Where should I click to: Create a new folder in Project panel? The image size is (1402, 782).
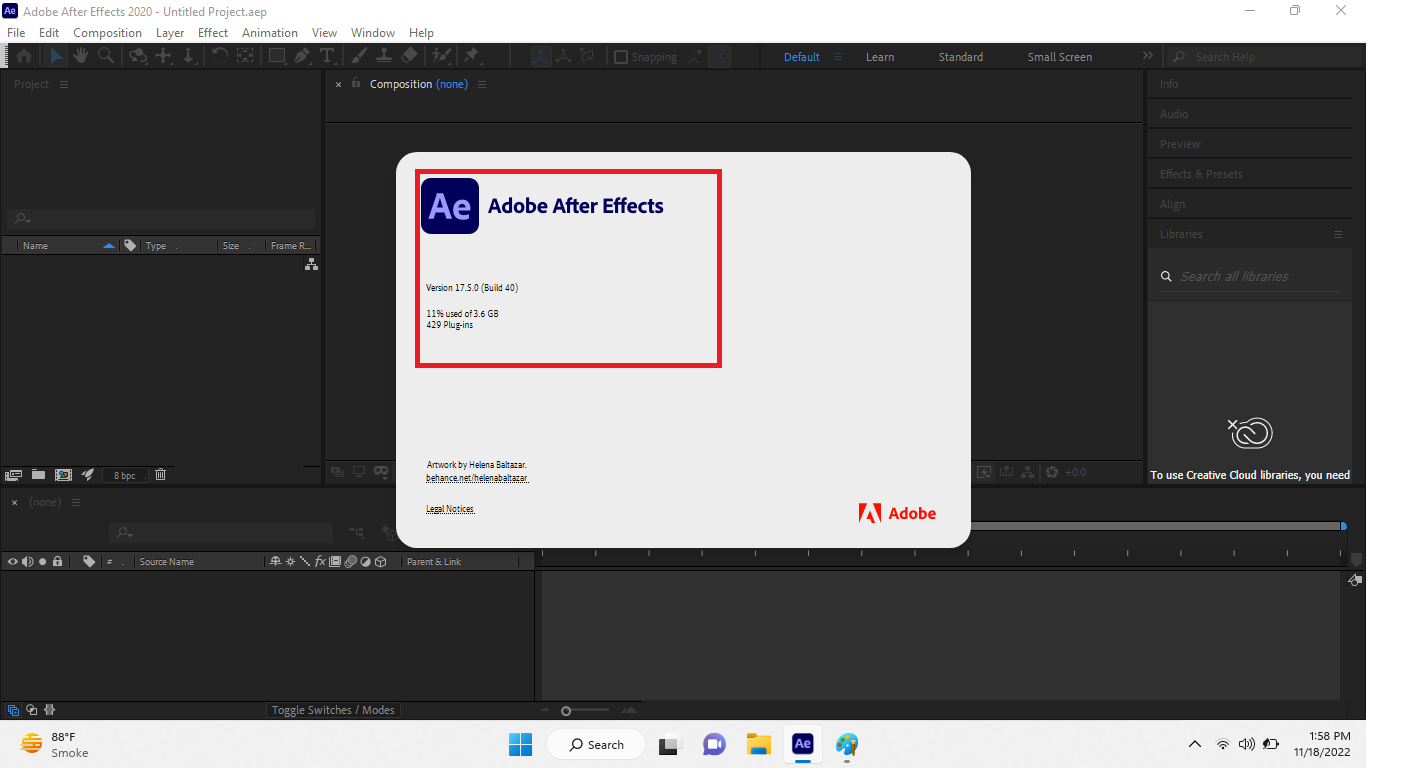38,475
